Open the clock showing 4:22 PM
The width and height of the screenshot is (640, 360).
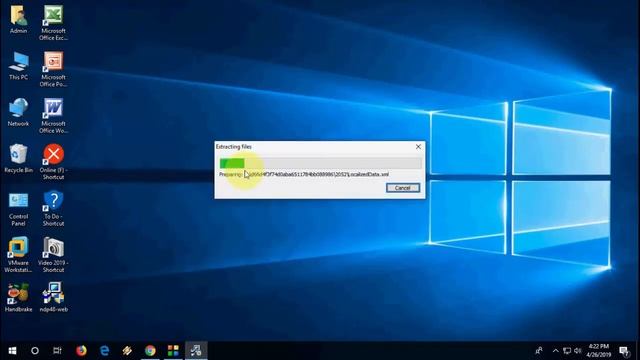point(598,351)
